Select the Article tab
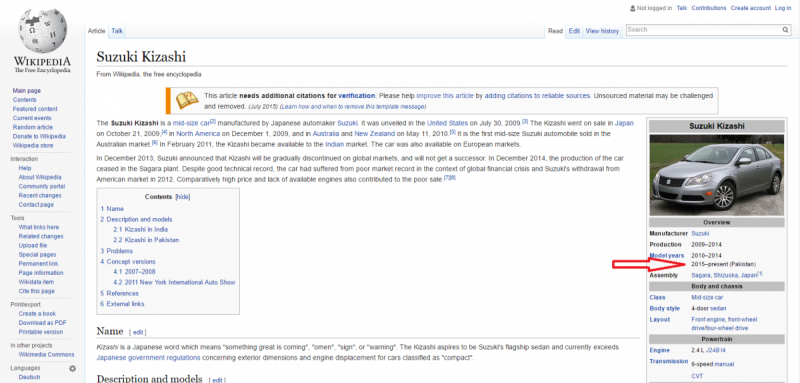 click(x=96, y=31)
